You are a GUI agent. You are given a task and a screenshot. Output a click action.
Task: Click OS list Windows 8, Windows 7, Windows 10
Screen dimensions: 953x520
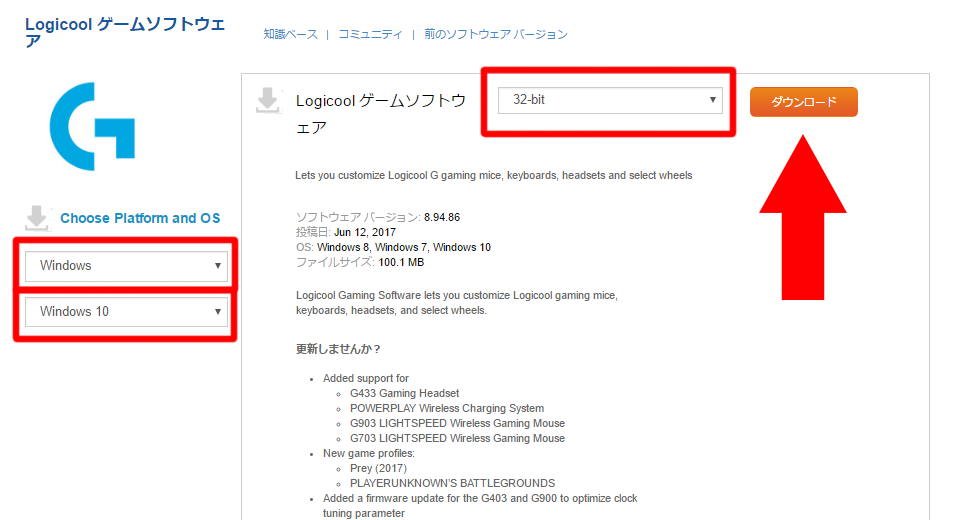pos(404,247)
